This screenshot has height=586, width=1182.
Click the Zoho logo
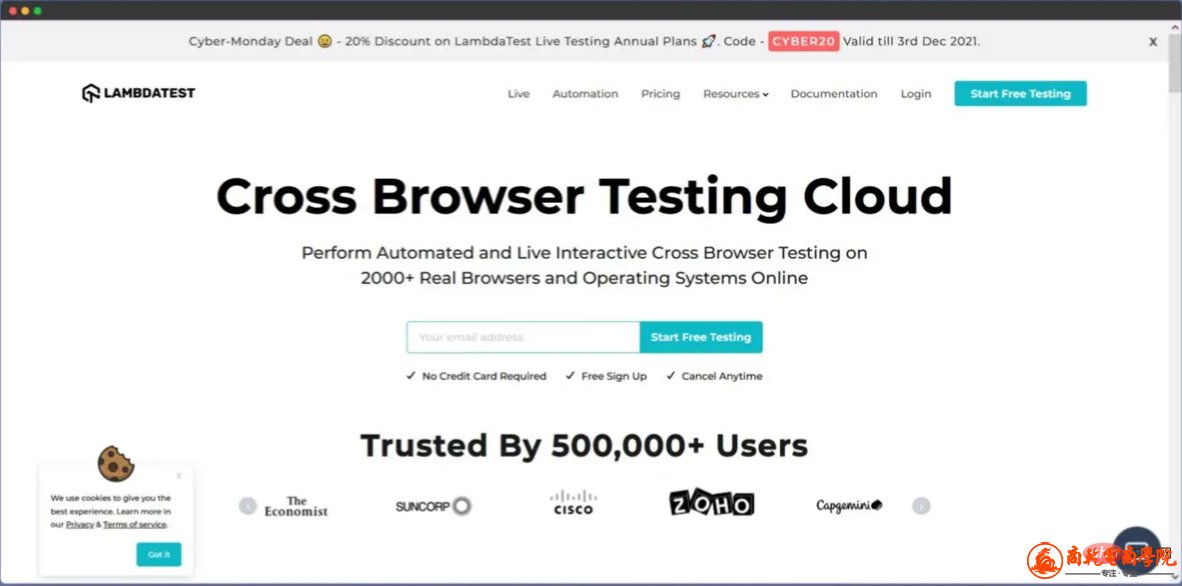pyautogui.click(x=712, y=502)
